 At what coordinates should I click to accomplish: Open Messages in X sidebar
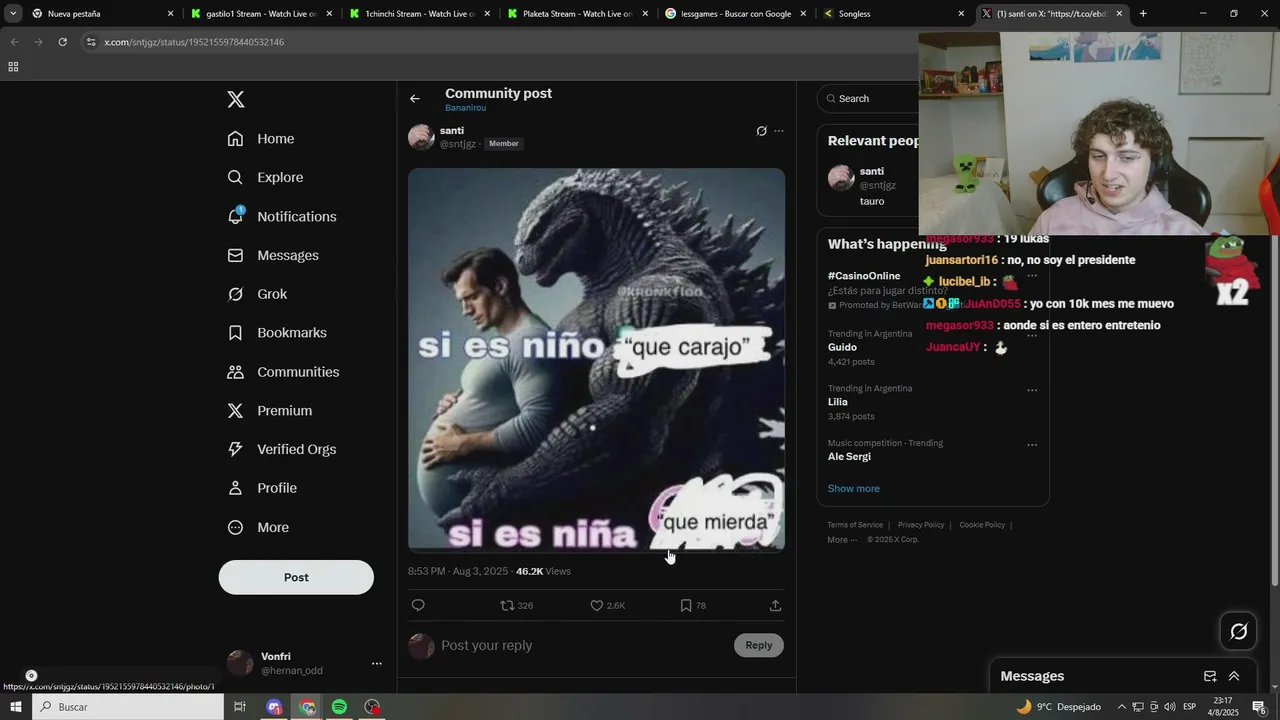[x=273, y=256]
